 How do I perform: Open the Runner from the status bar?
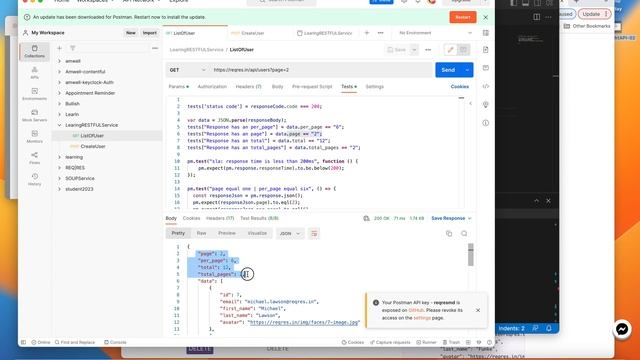427,342
